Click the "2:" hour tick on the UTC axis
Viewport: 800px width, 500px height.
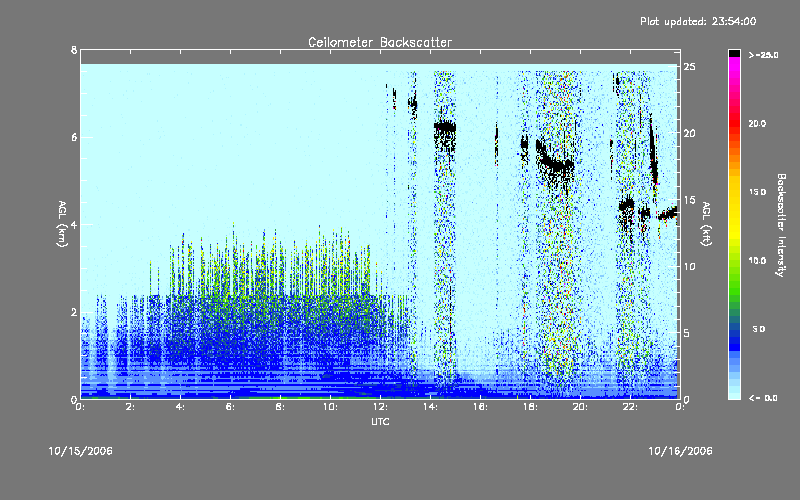(131, 407)
